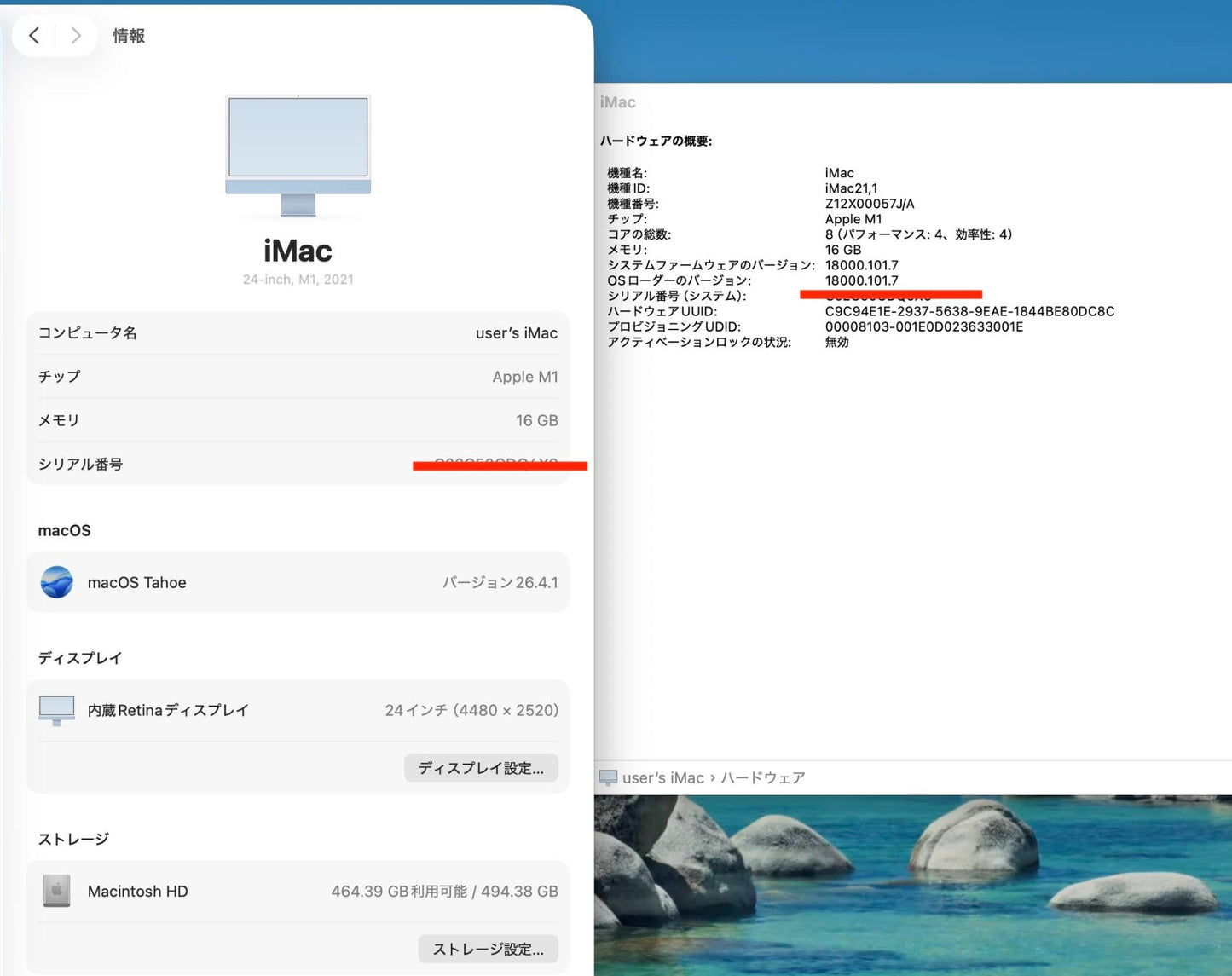Viewport: 1232px width, 976px height.
Task: Go forward with the right chevron button
Action: click(76, 35)
